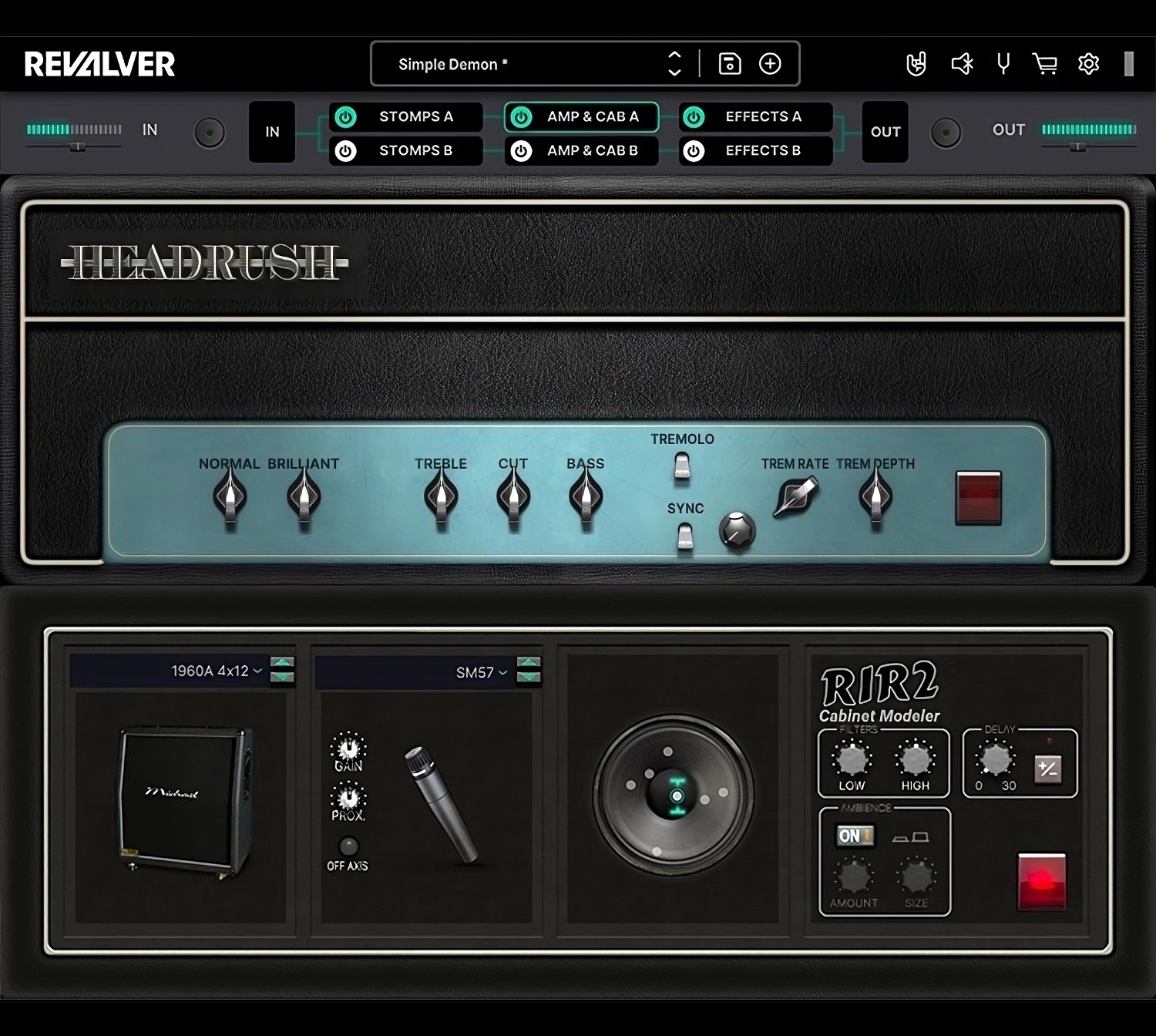
Task: Click the HEADRUSH amp logo
Action: (x=205, y=263)
